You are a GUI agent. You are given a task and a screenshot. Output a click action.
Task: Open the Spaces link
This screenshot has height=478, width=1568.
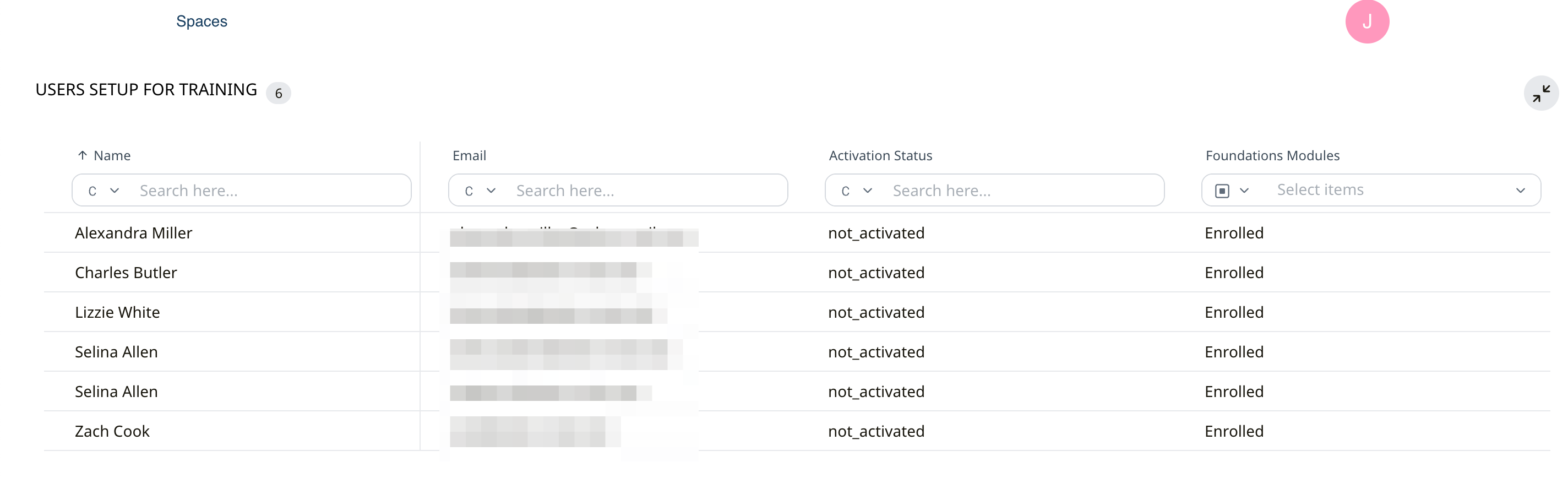point(202,21)
